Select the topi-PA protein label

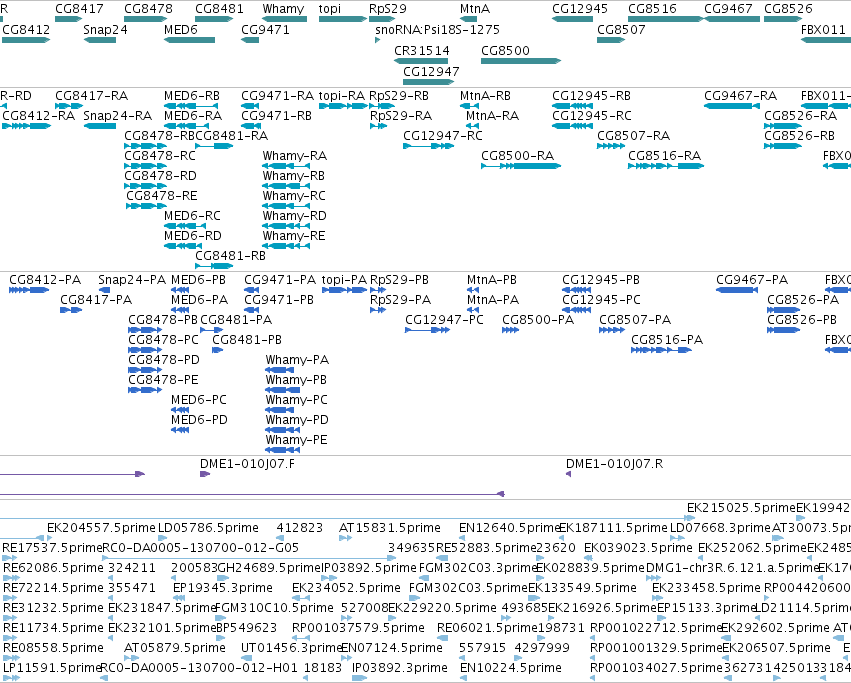point(345,280)
